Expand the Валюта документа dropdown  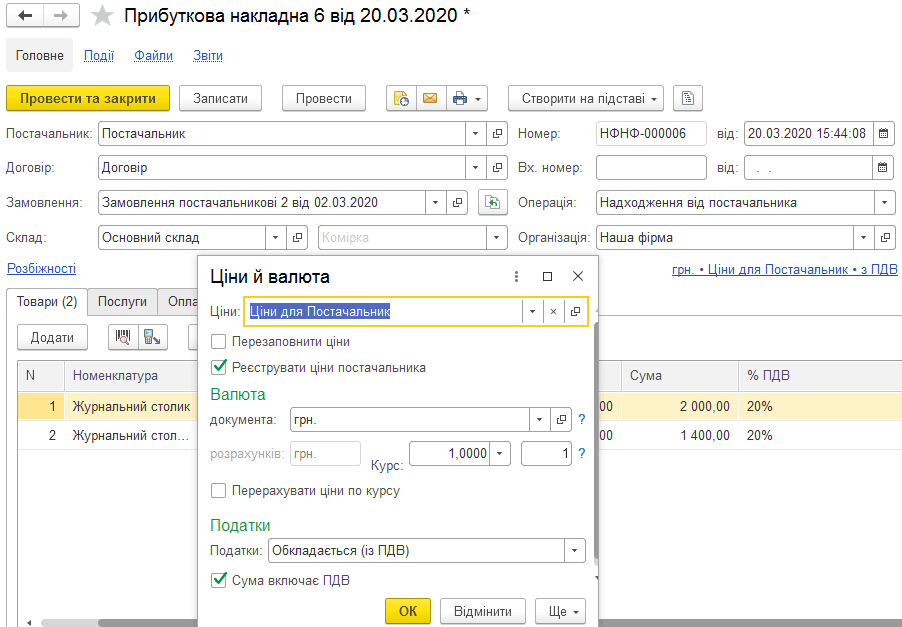click(x=540, y=419)
